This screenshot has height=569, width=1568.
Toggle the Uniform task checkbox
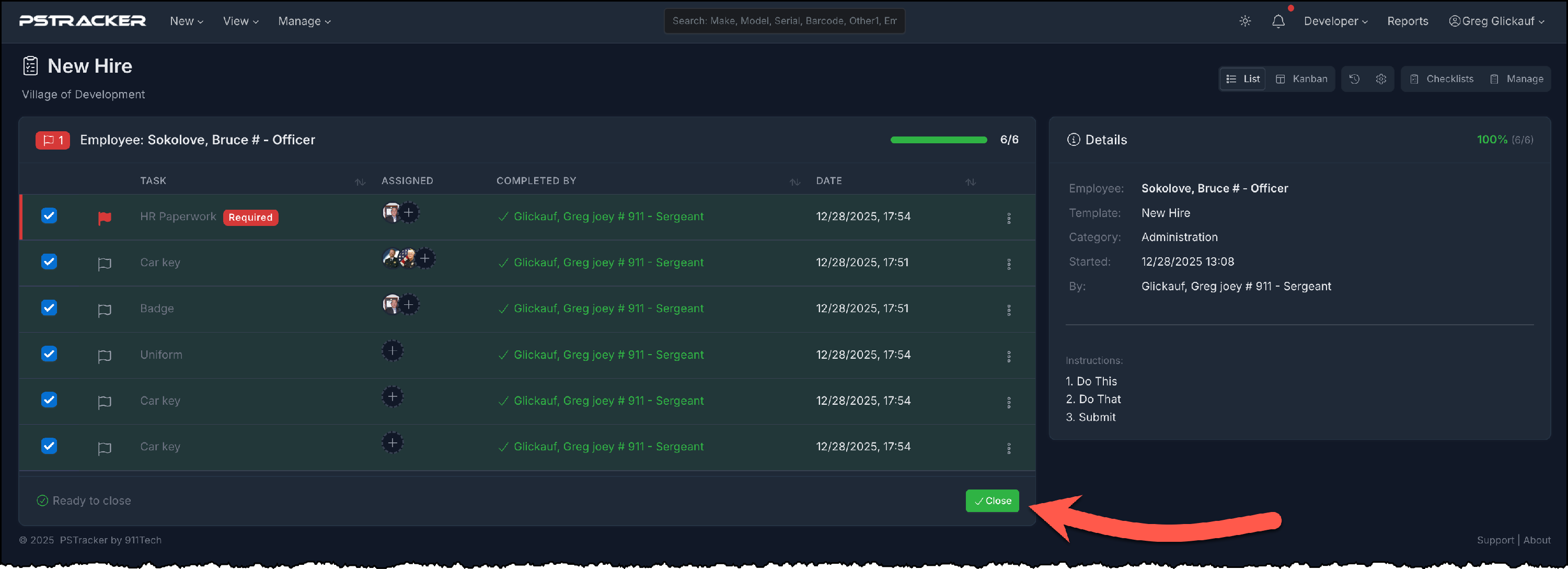tap(49, 354)
